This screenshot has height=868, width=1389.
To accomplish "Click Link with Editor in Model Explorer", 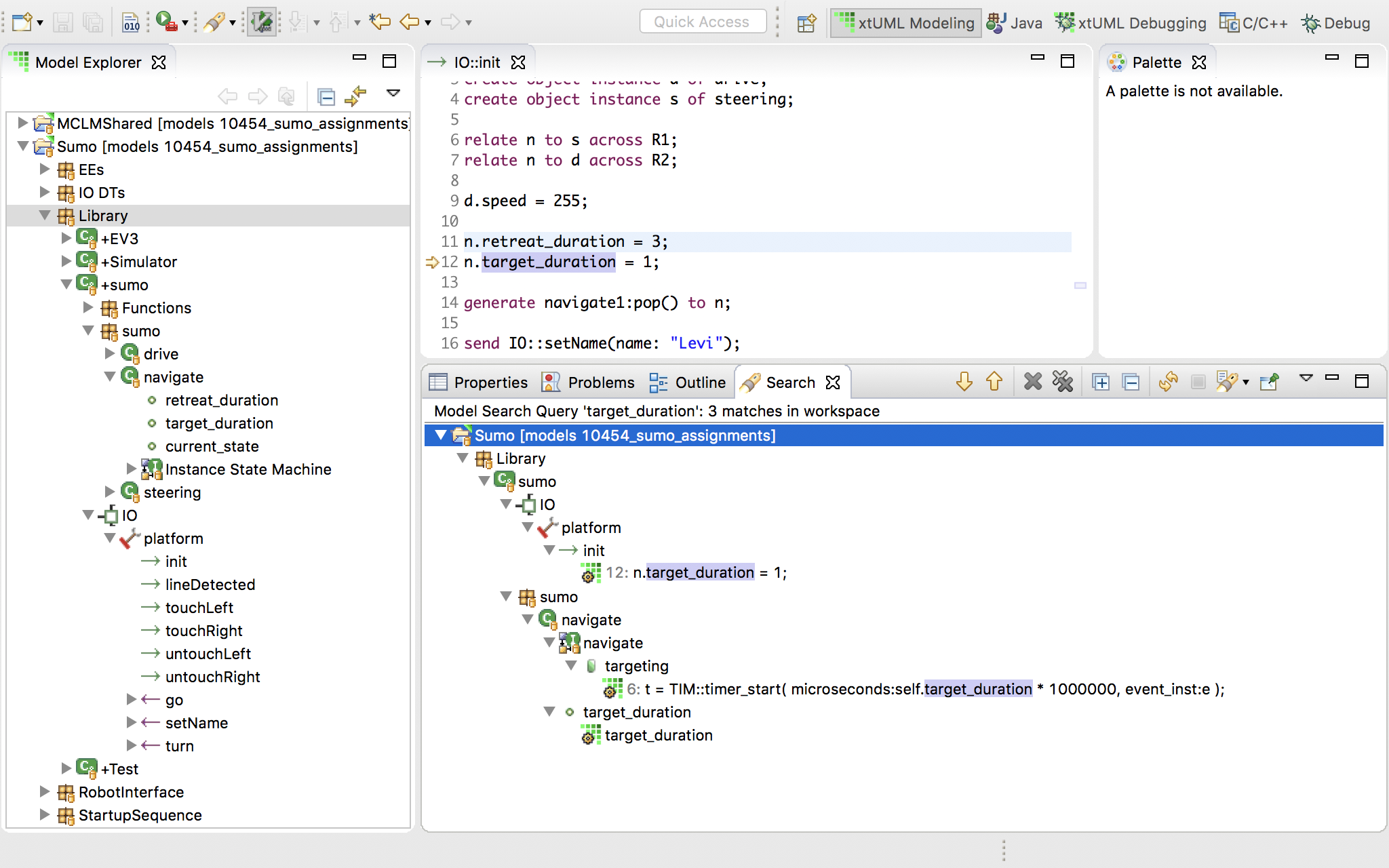I will (355, 97).
